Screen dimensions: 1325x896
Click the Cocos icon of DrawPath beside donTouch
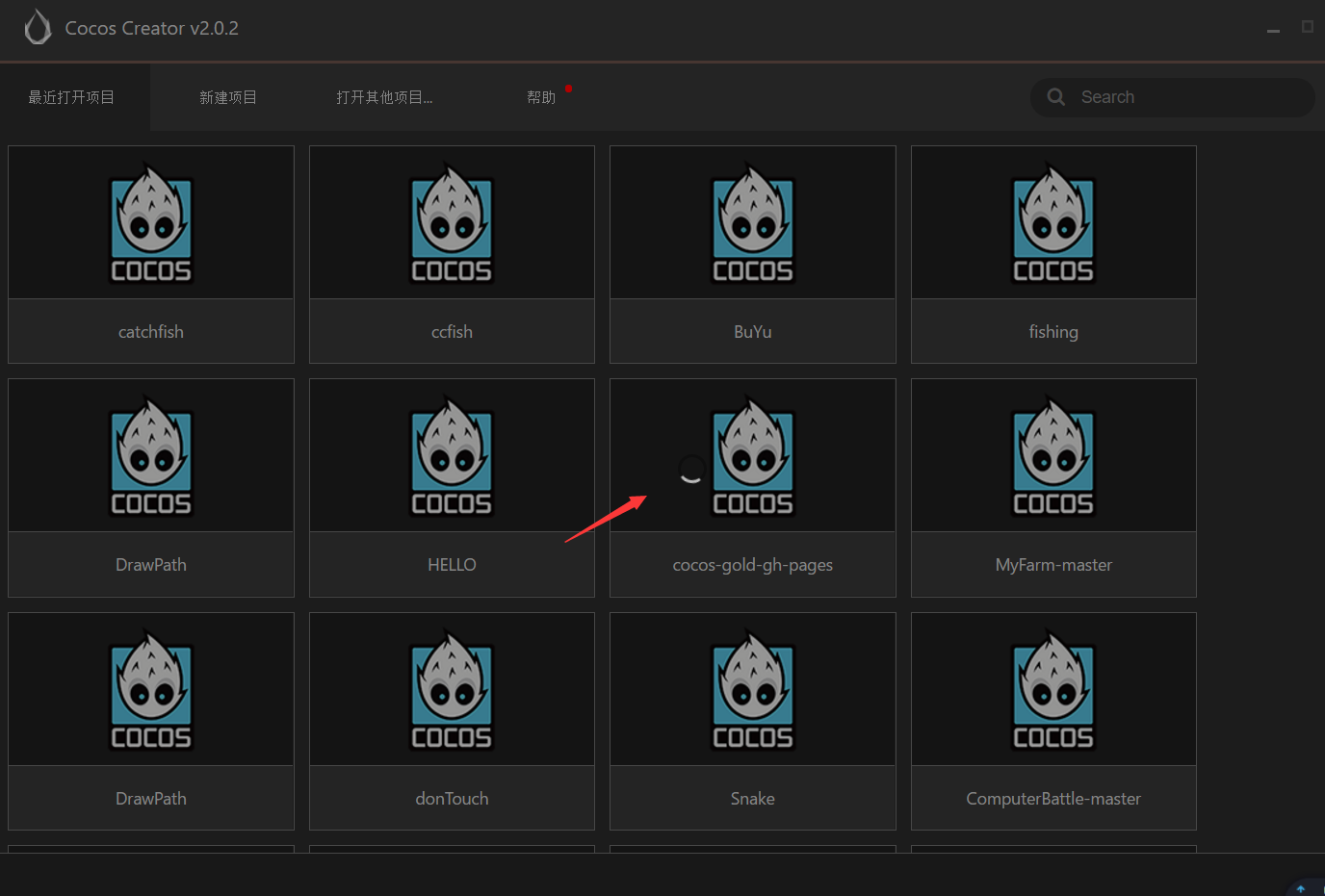tap(151, 690)
